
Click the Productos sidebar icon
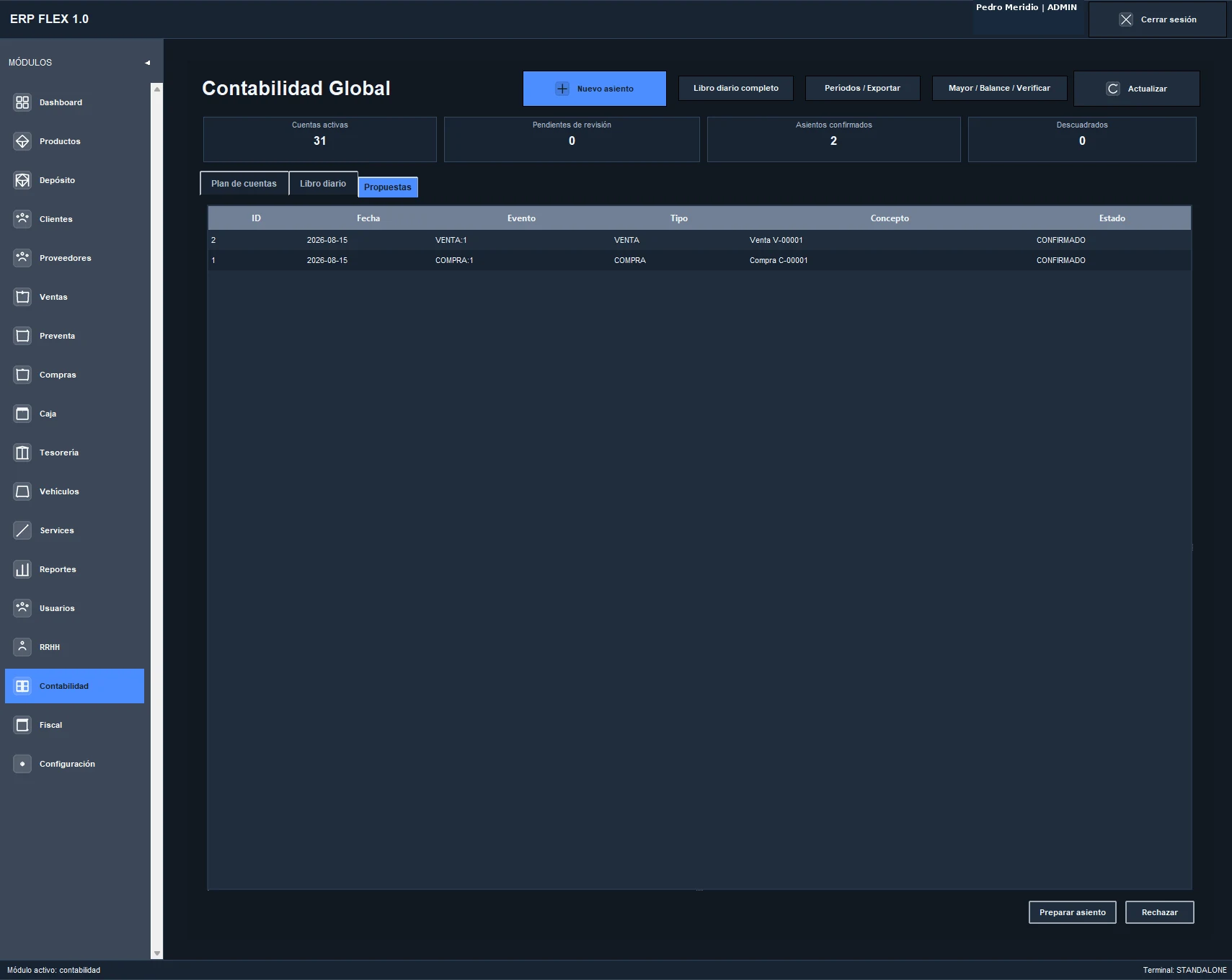pos(22,141)
